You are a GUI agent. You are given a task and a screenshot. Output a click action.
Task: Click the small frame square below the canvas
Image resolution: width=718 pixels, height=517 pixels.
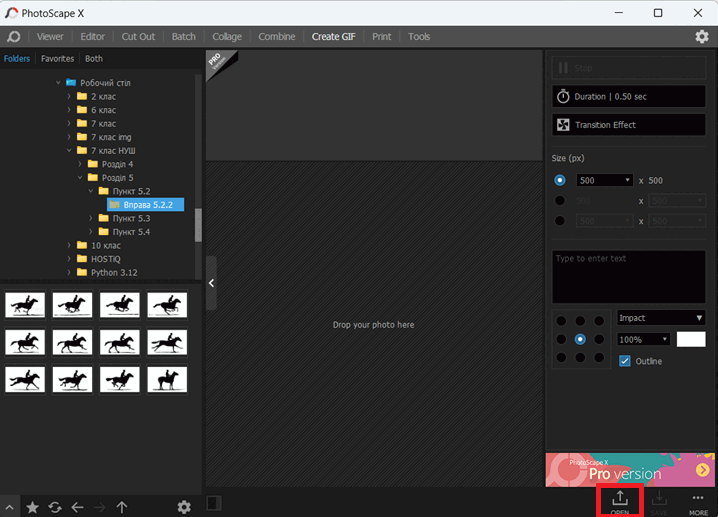(214, 503)
